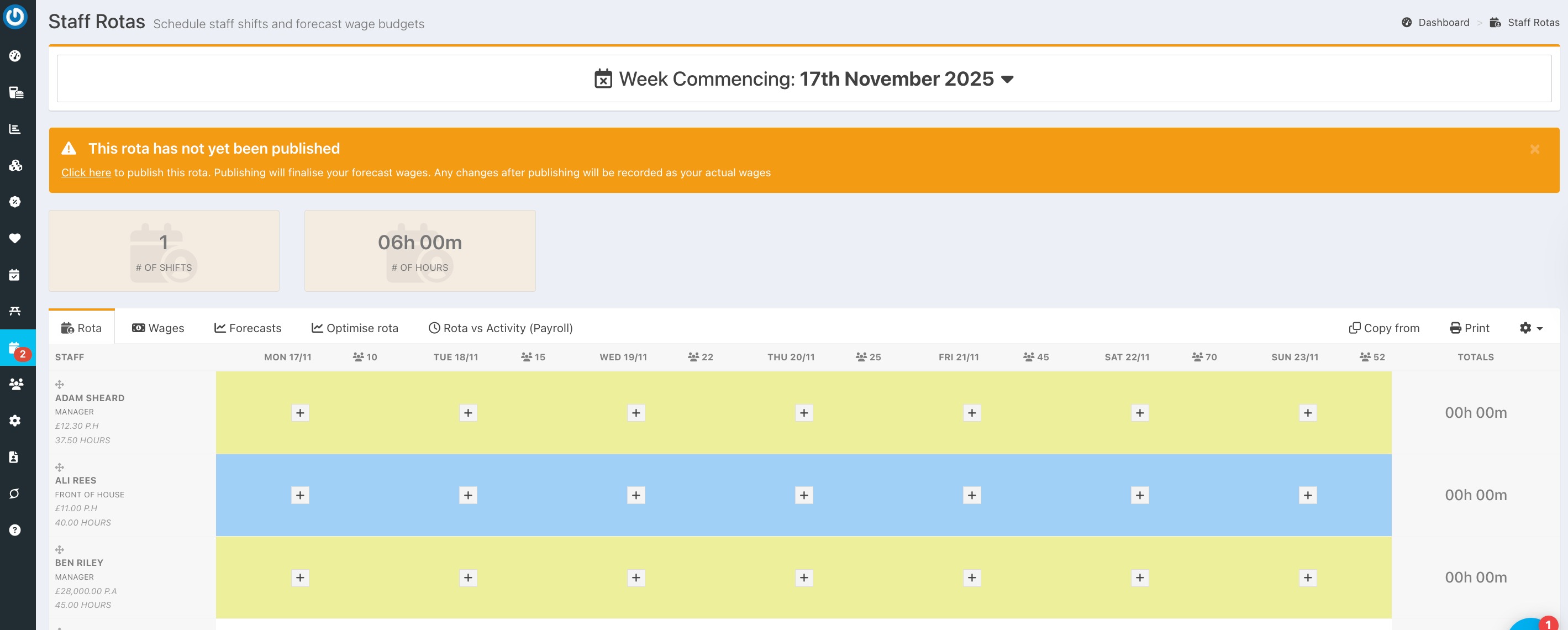
Task: Click the picnic table sidebar icon
Action: click(15, 311)
